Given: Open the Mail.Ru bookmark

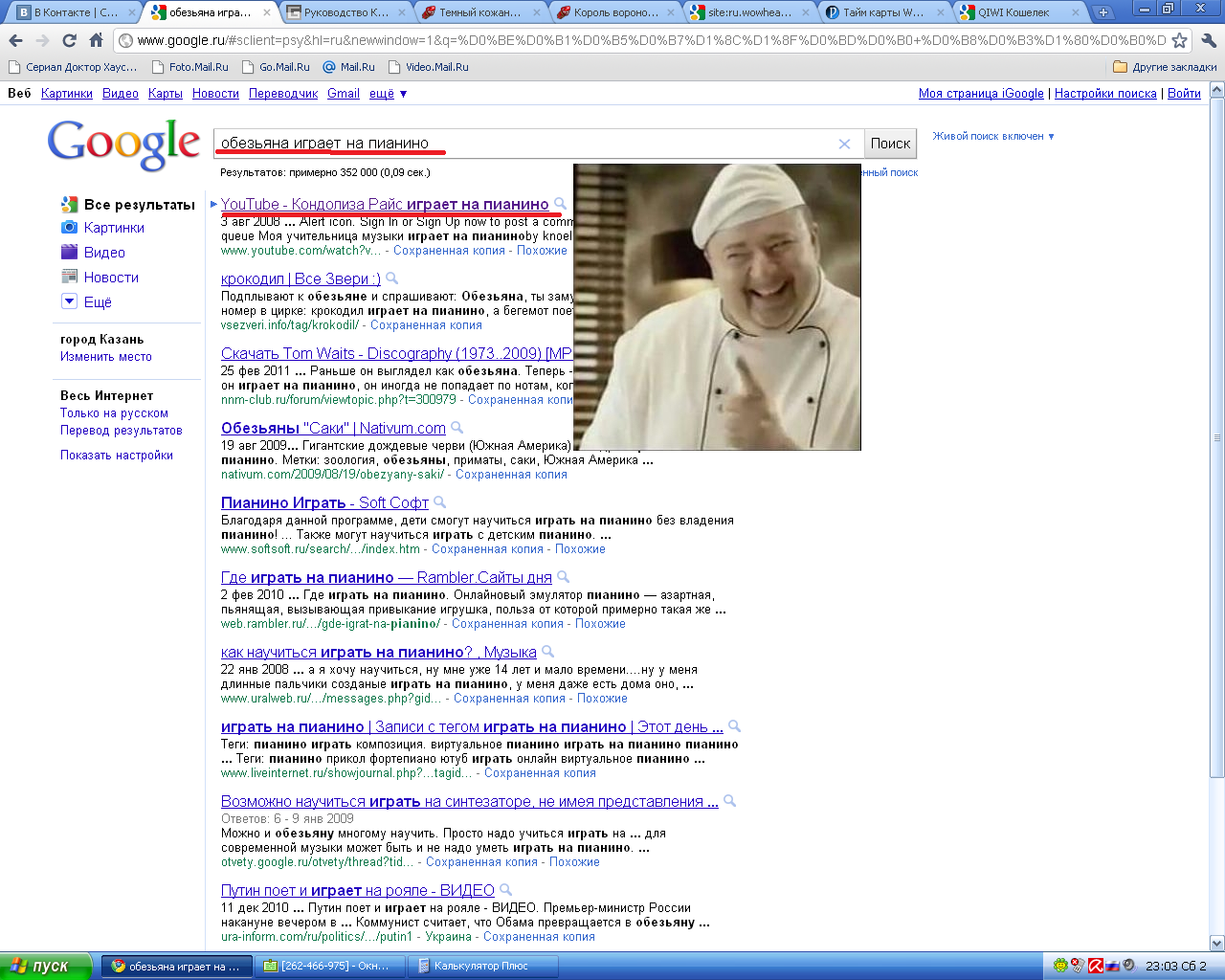Looking at the screenshot, I should (x=349, y=67).
